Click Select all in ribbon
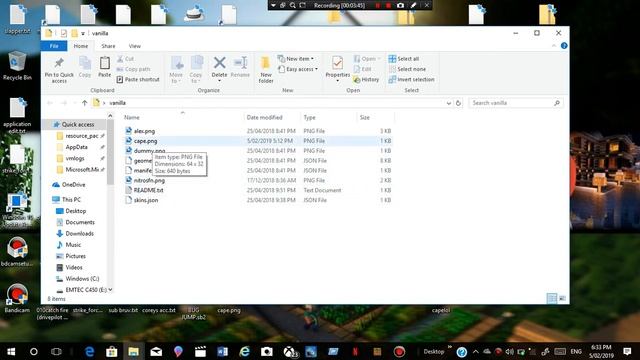 tap(404, 59)
